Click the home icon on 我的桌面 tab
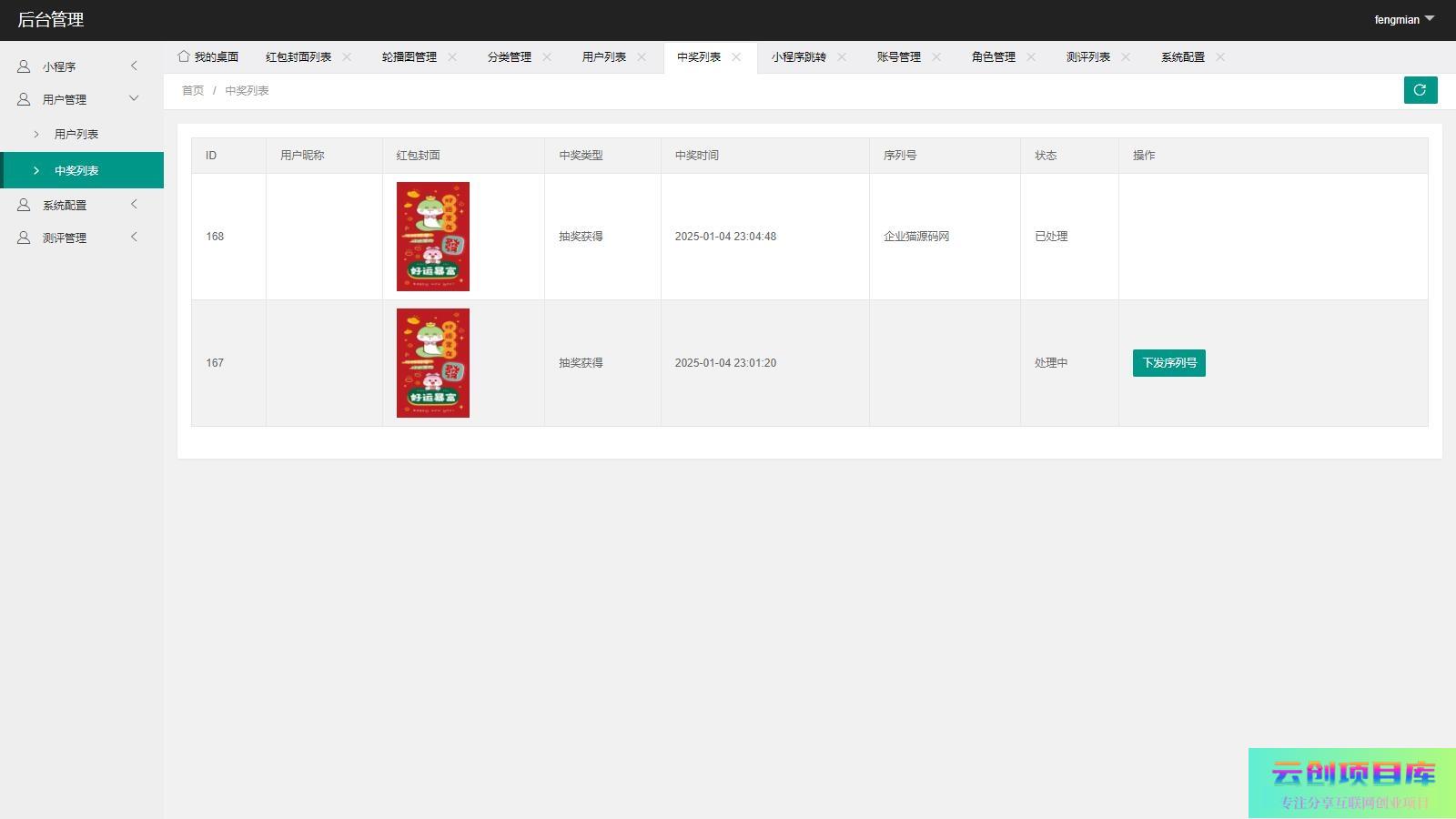1456x819 pixels. coord(184,56)
